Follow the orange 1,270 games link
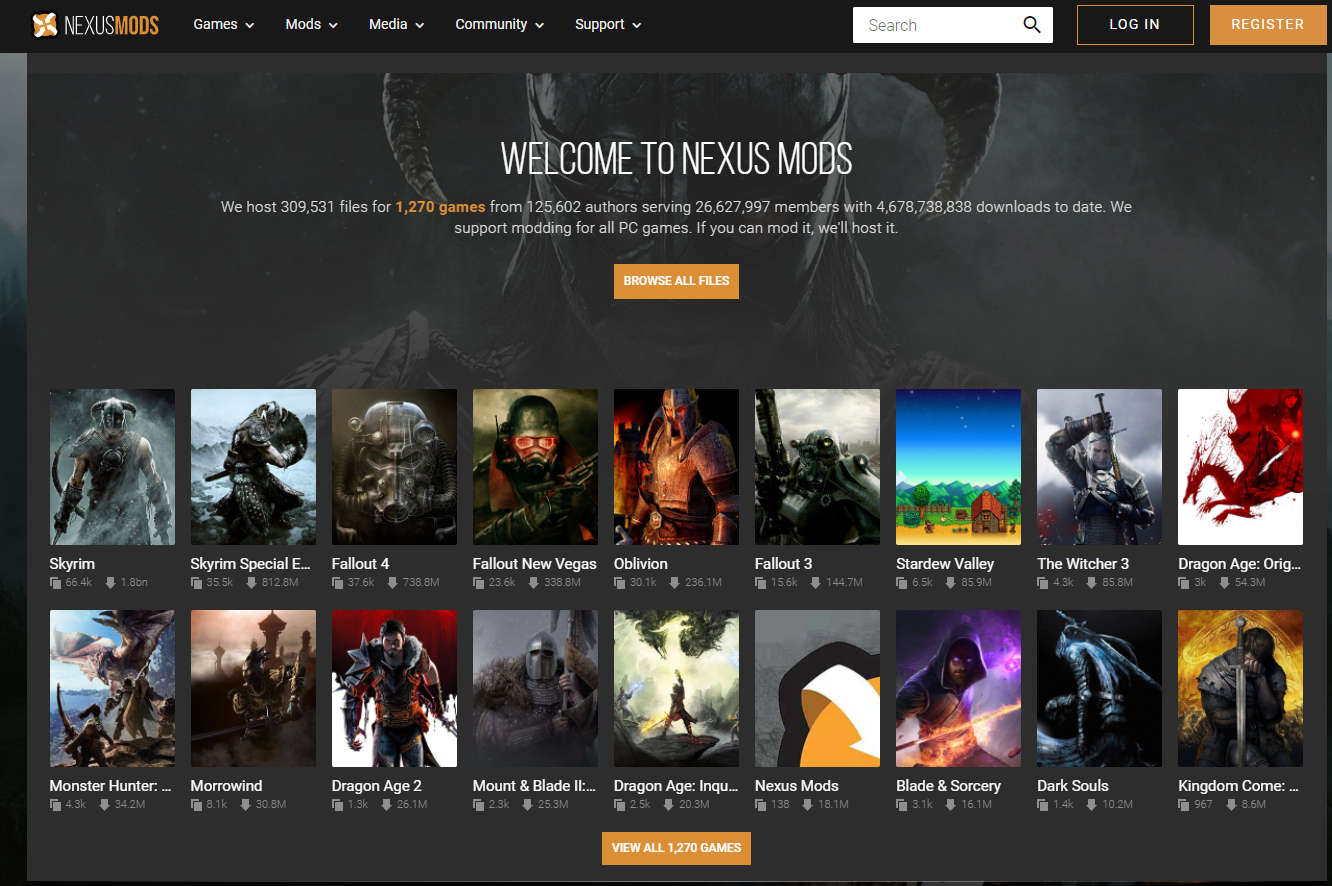Image resolution: width=1332 pixels, height=886 pixels. tap(440, 207)
